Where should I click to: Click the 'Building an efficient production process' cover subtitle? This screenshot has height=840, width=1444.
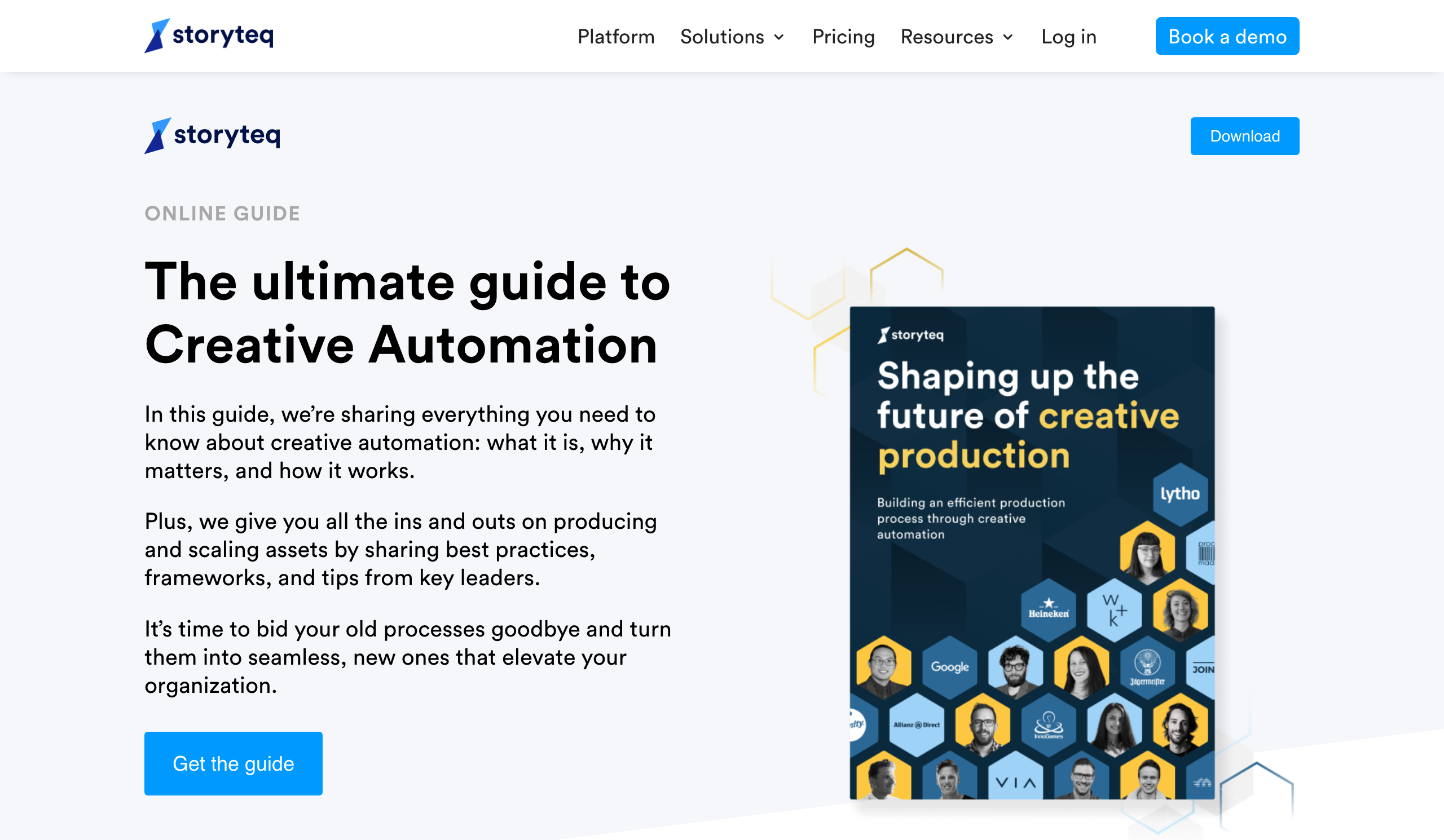point(971,518)
